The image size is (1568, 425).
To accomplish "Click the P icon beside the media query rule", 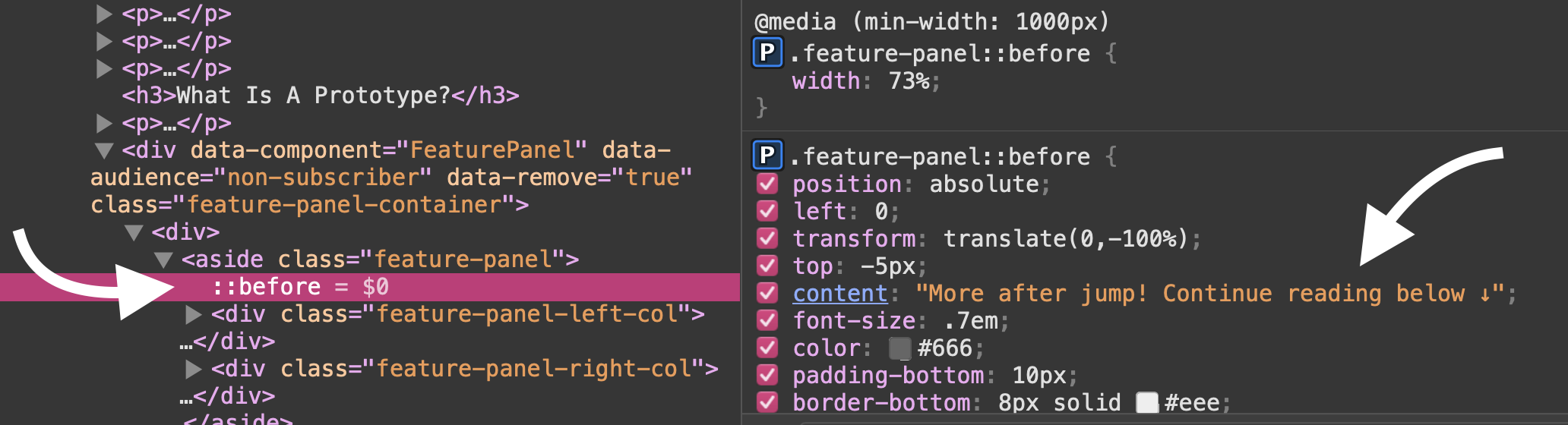I will pyautogui.click(x=767, y=53).
